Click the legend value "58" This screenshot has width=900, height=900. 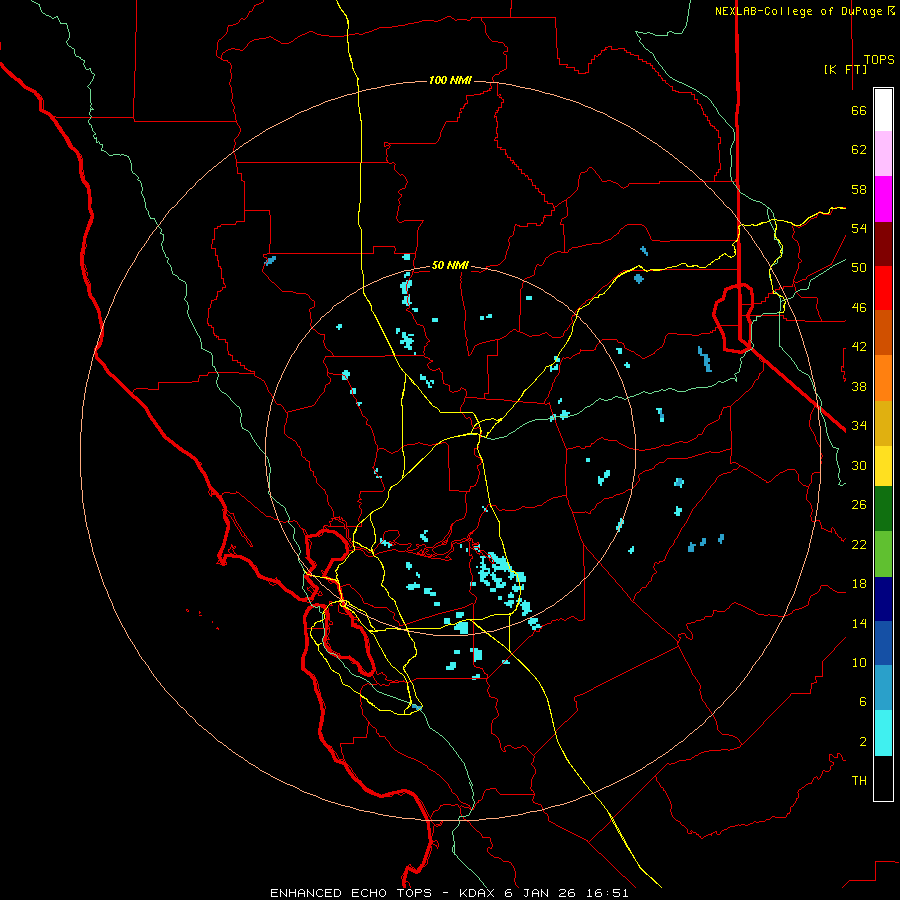tap(859, 189)
